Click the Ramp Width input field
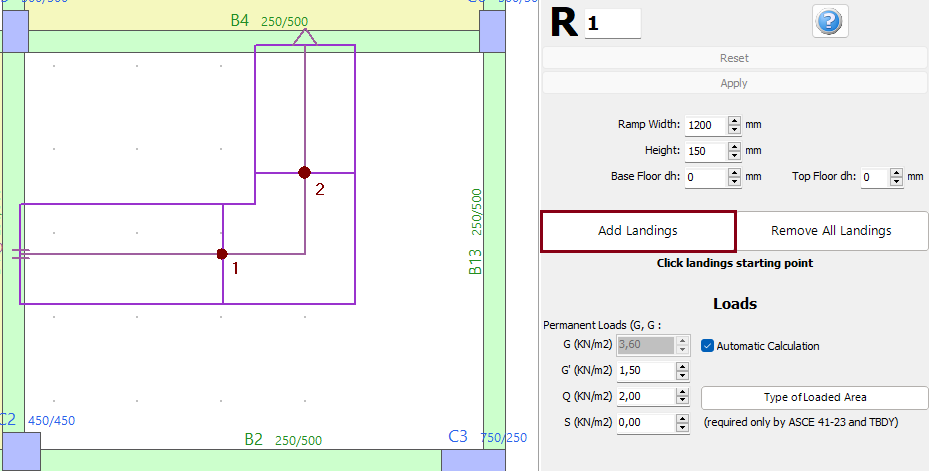 [704, 125]
